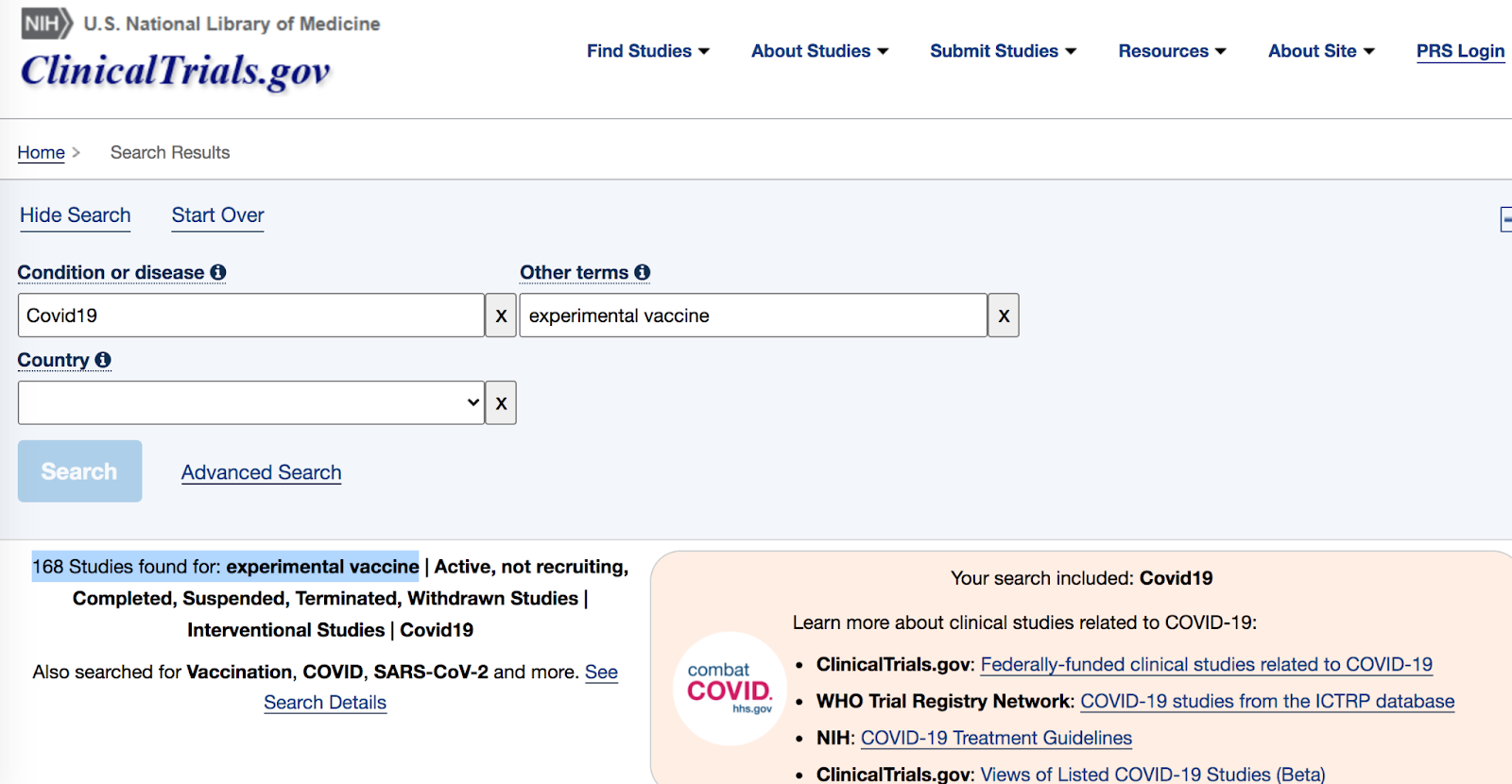Click the NIH logo badge
This screenshot has height=784, width=1512.
pyautogui.click(x=46, y=24)
